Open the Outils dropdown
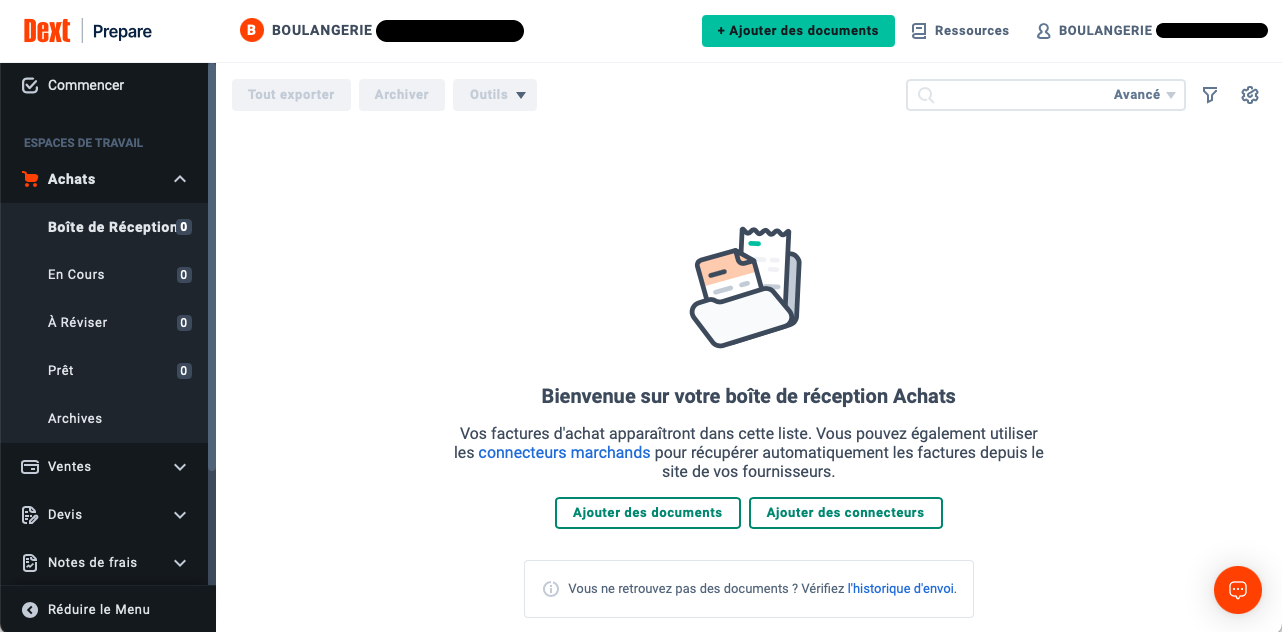 pyautogui.click(x=495, y=95)
